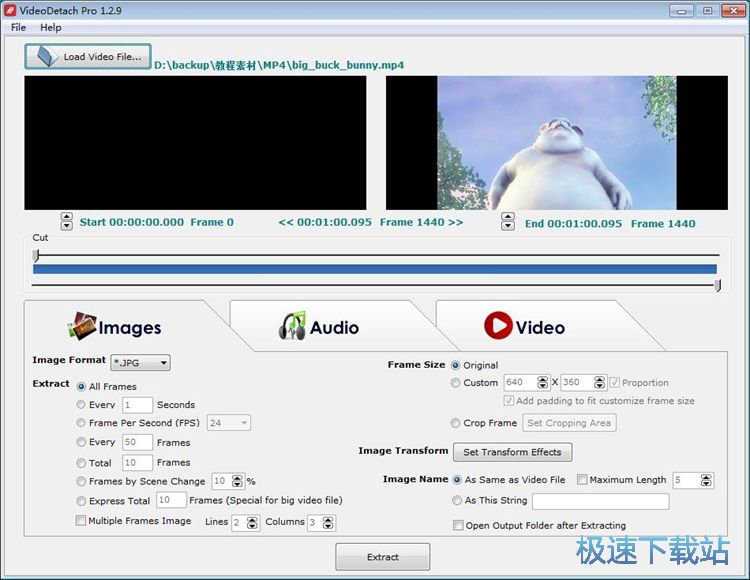Select Total Frames radio button

(81, 463)
